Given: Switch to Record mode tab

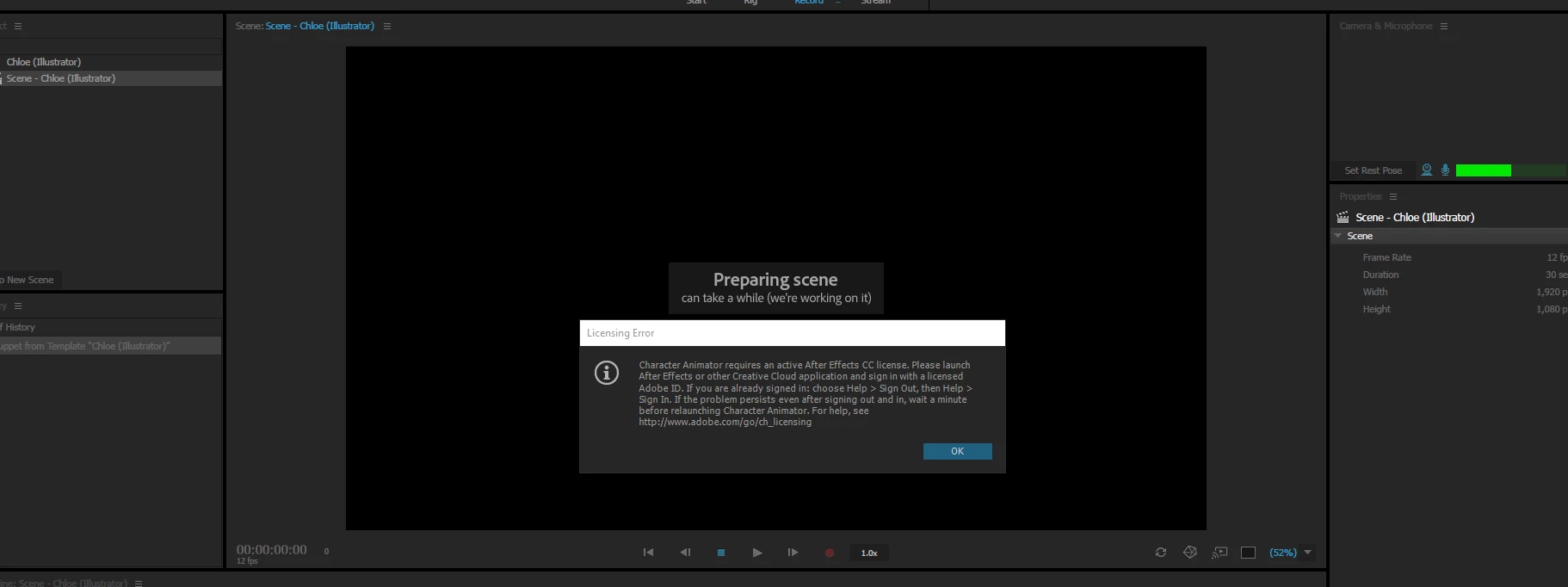Looking at the screenshot, I should tap(809, 3).
